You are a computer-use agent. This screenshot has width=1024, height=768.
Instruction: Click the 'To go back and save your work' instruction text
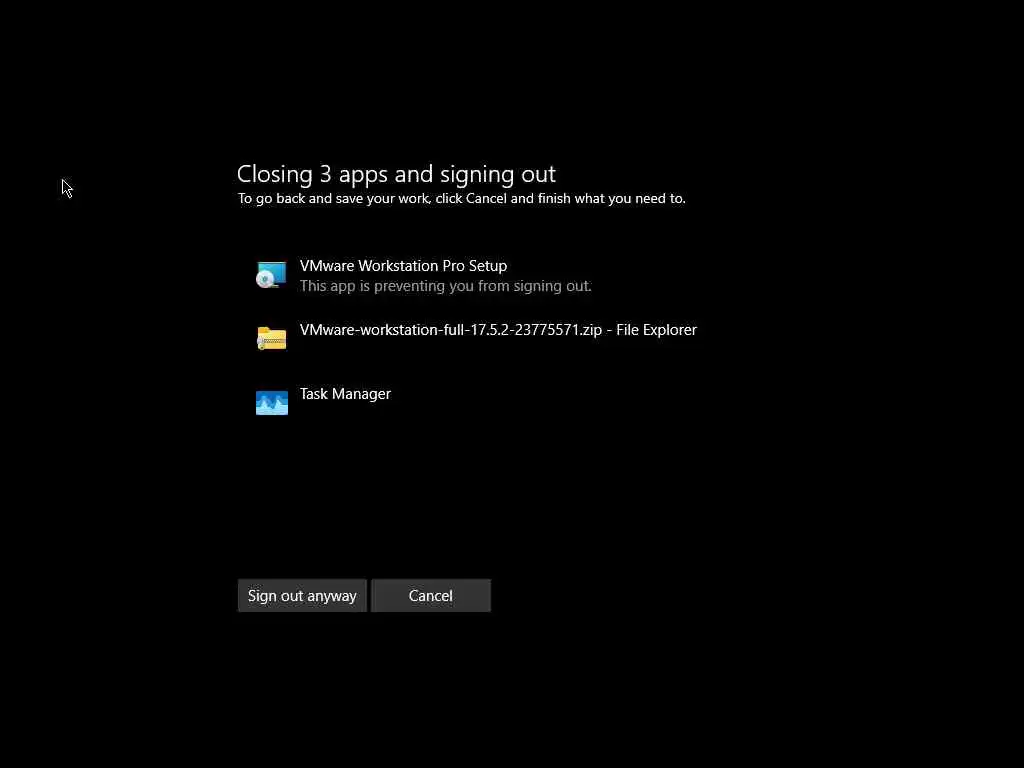coord(461,199)
